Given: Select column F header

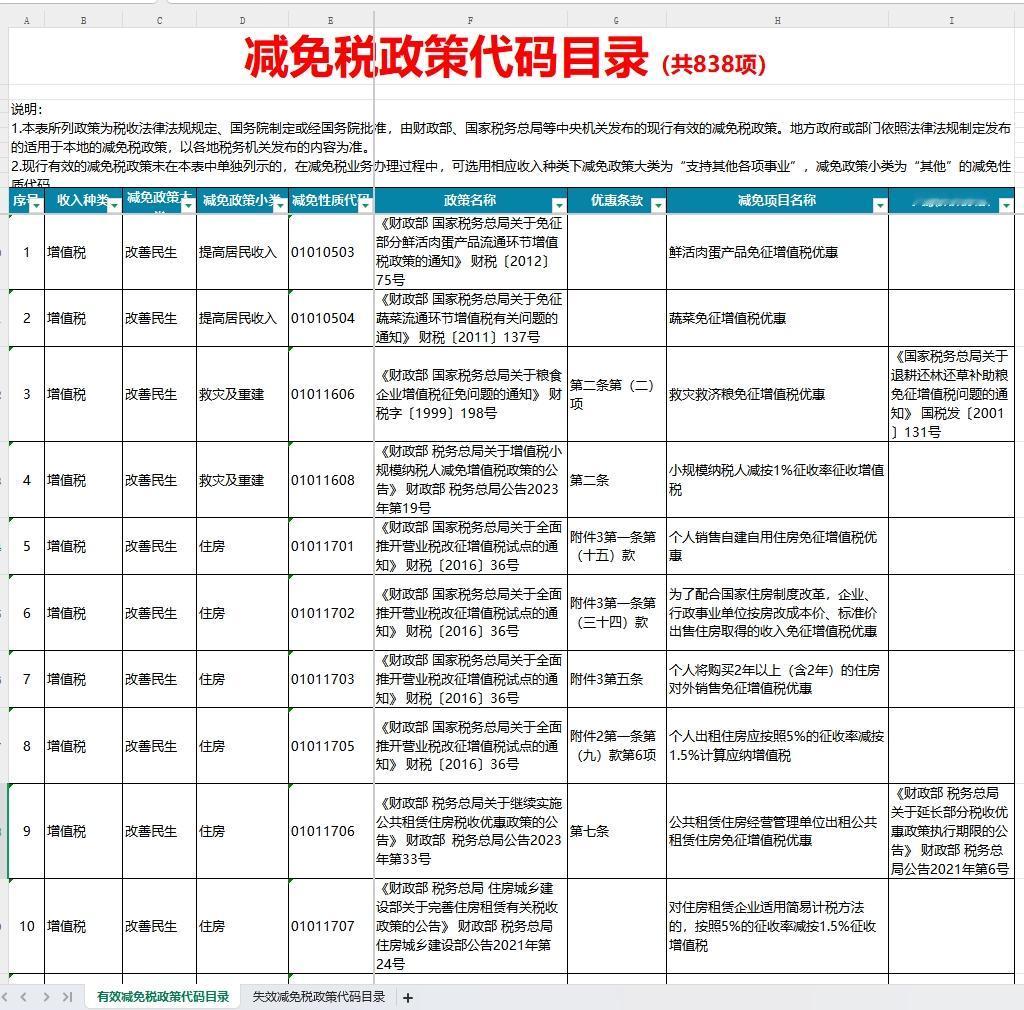Looking at the screenshot, I should (x=470, y=20).
